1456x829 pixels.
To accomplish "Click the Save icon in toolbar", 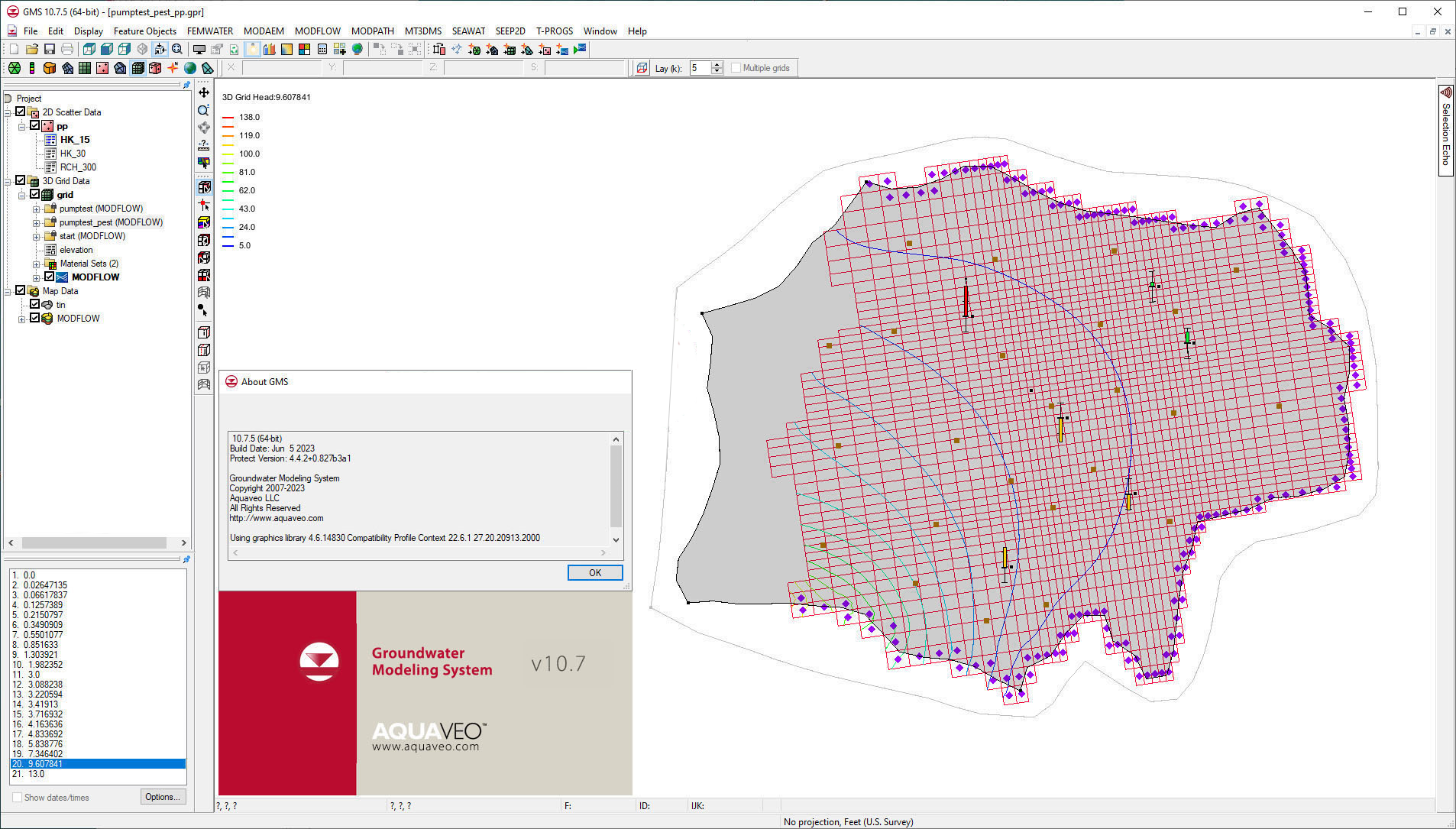I will pos(50,49).
